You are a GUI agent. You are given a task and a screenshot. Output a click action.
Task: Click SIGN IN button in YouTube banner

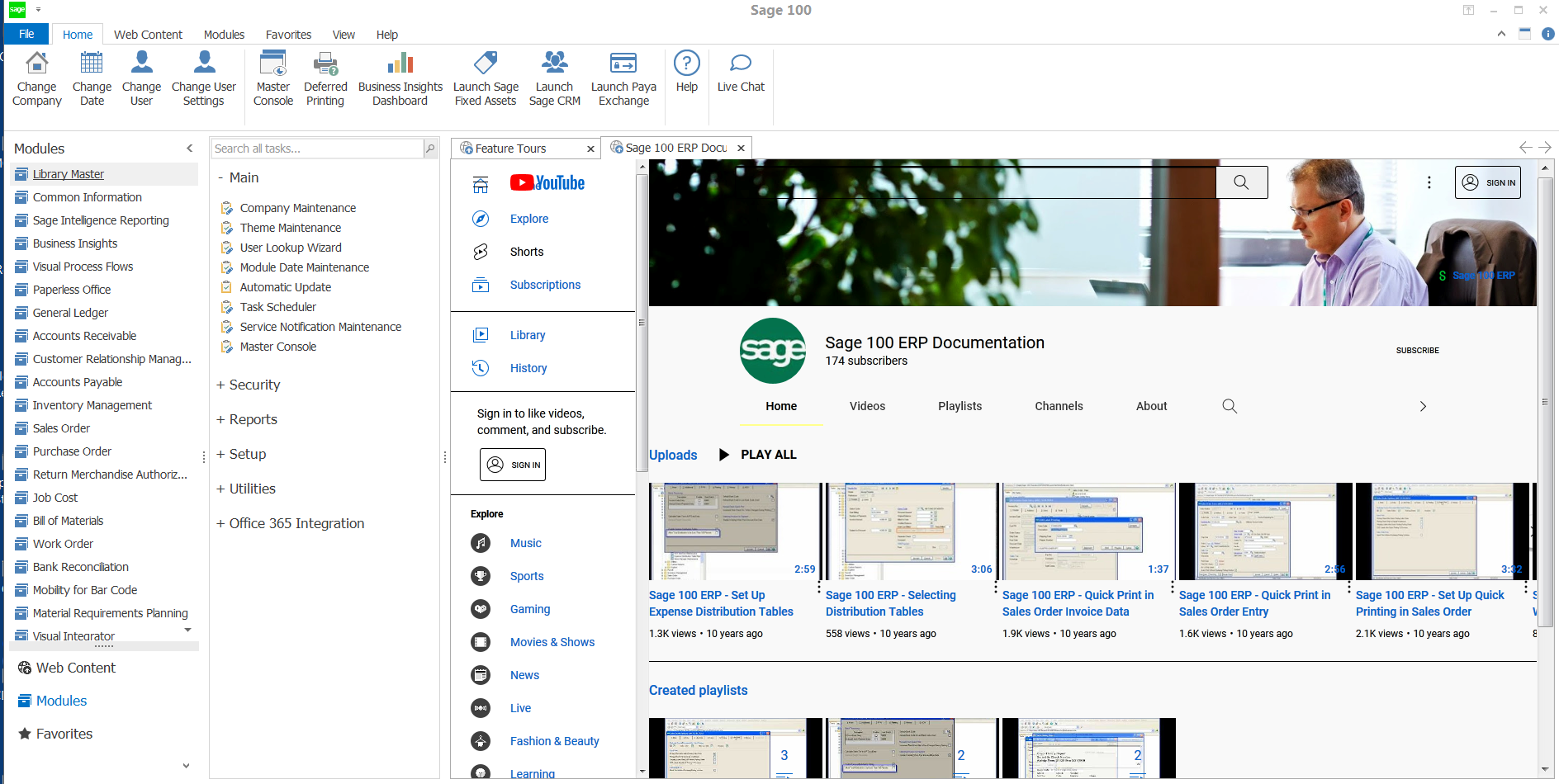pyautogui.click(x=1487, y=182)
